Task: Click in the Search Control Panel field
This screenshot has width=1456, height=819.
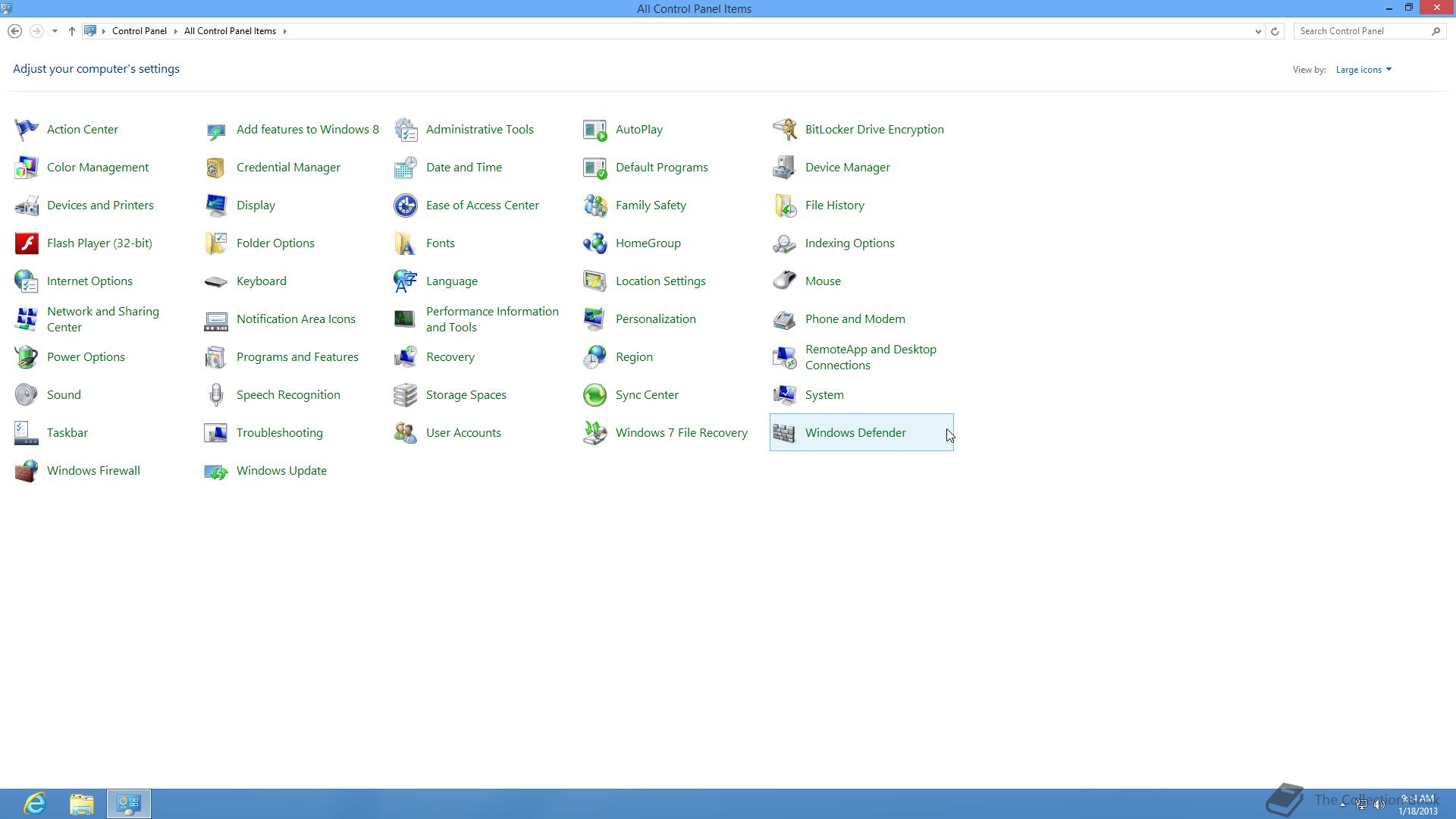Action: (1361, 31)
